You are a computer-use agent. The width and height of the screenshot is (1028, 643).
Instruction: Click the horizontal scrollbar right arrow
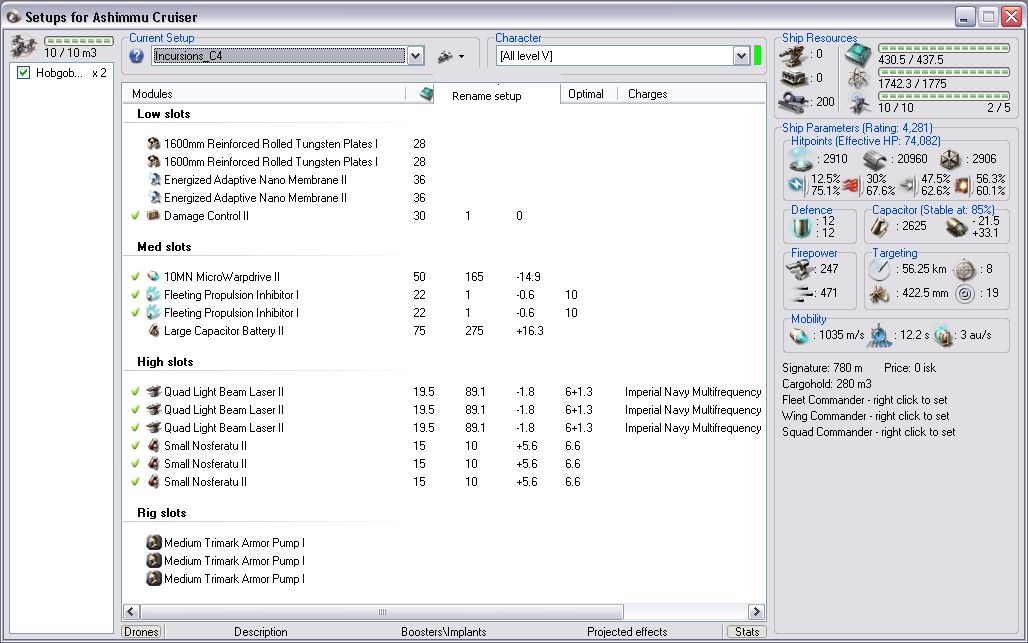[757, 612]
